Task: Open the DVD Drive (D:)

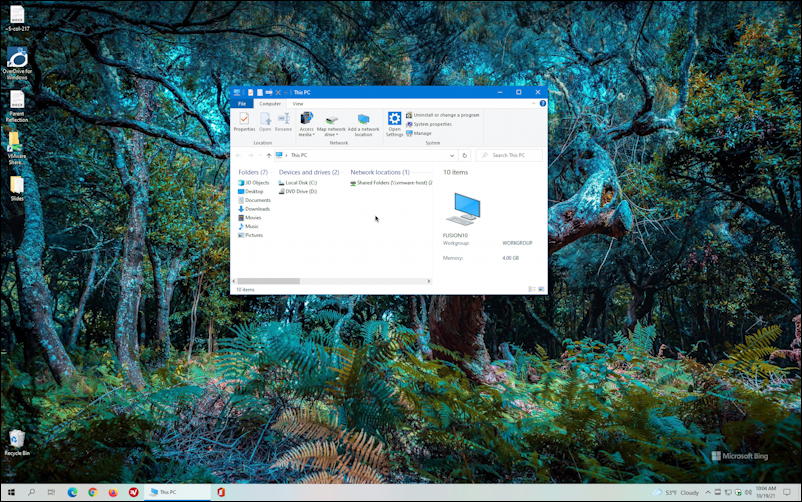Action: tap(300, 191)
